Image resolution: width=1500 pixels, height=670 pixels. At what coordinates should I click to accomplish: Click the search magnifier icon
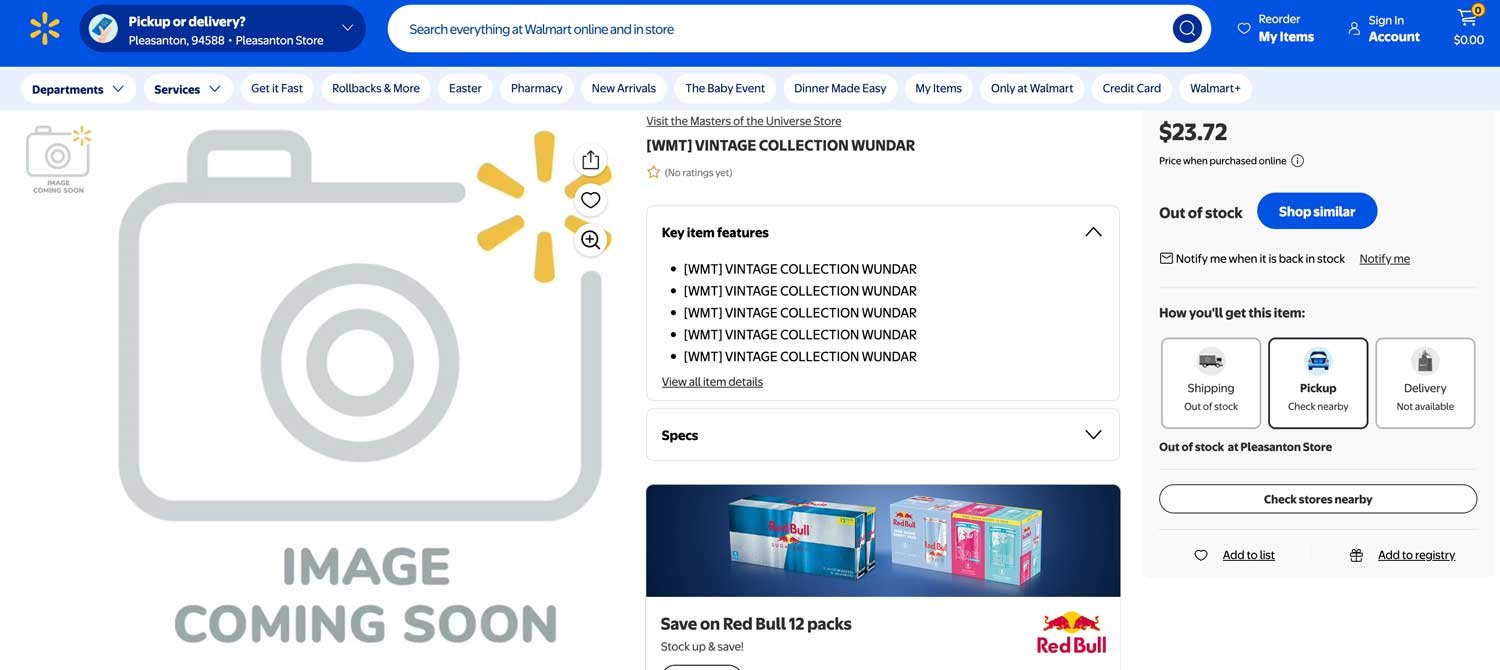pyautogui.click(x=1186, y=28)
